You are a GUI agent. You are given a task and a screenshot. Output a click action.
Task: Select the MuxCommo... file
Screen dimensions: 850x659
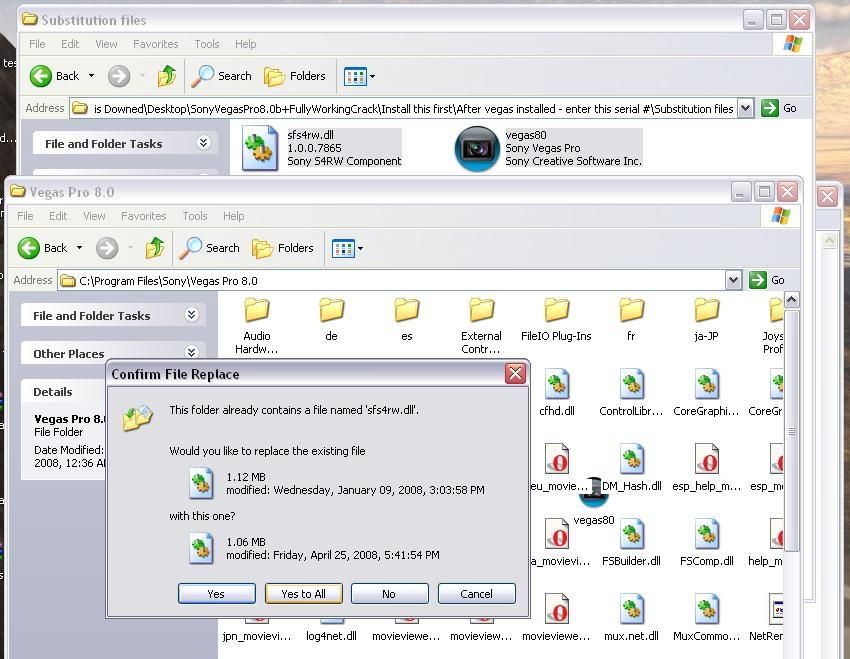point(706,618)
